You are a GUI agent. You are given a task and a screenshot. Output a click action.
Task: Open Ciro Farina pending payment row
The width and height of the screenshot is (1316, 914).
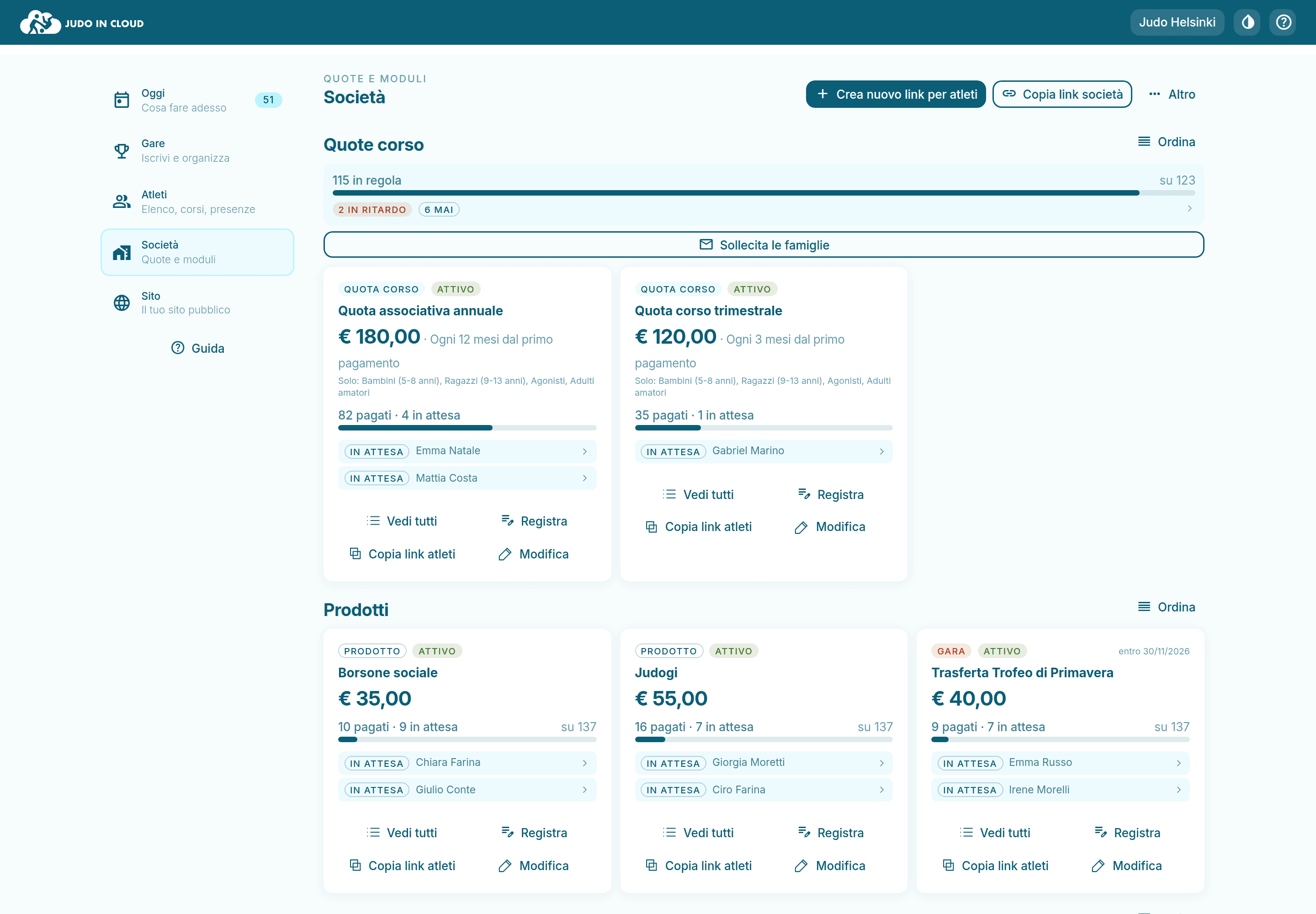(x=764, y=790)
